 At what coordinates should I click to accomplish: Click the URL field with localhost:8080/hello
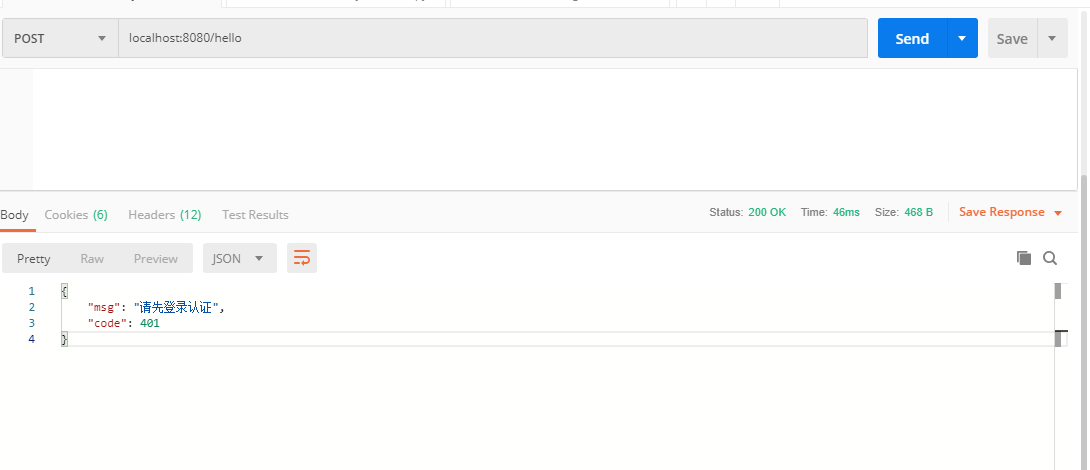493,38
